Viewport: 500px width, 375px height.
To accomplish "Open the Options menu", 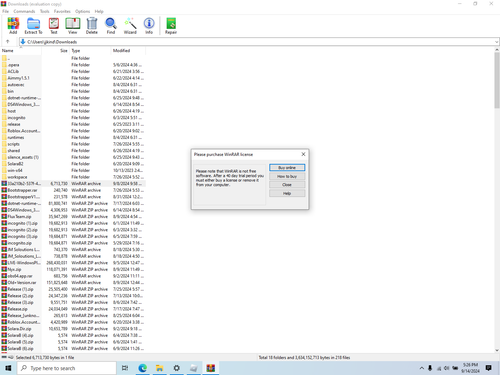I will pyautogui.click(x=82, y=11).
